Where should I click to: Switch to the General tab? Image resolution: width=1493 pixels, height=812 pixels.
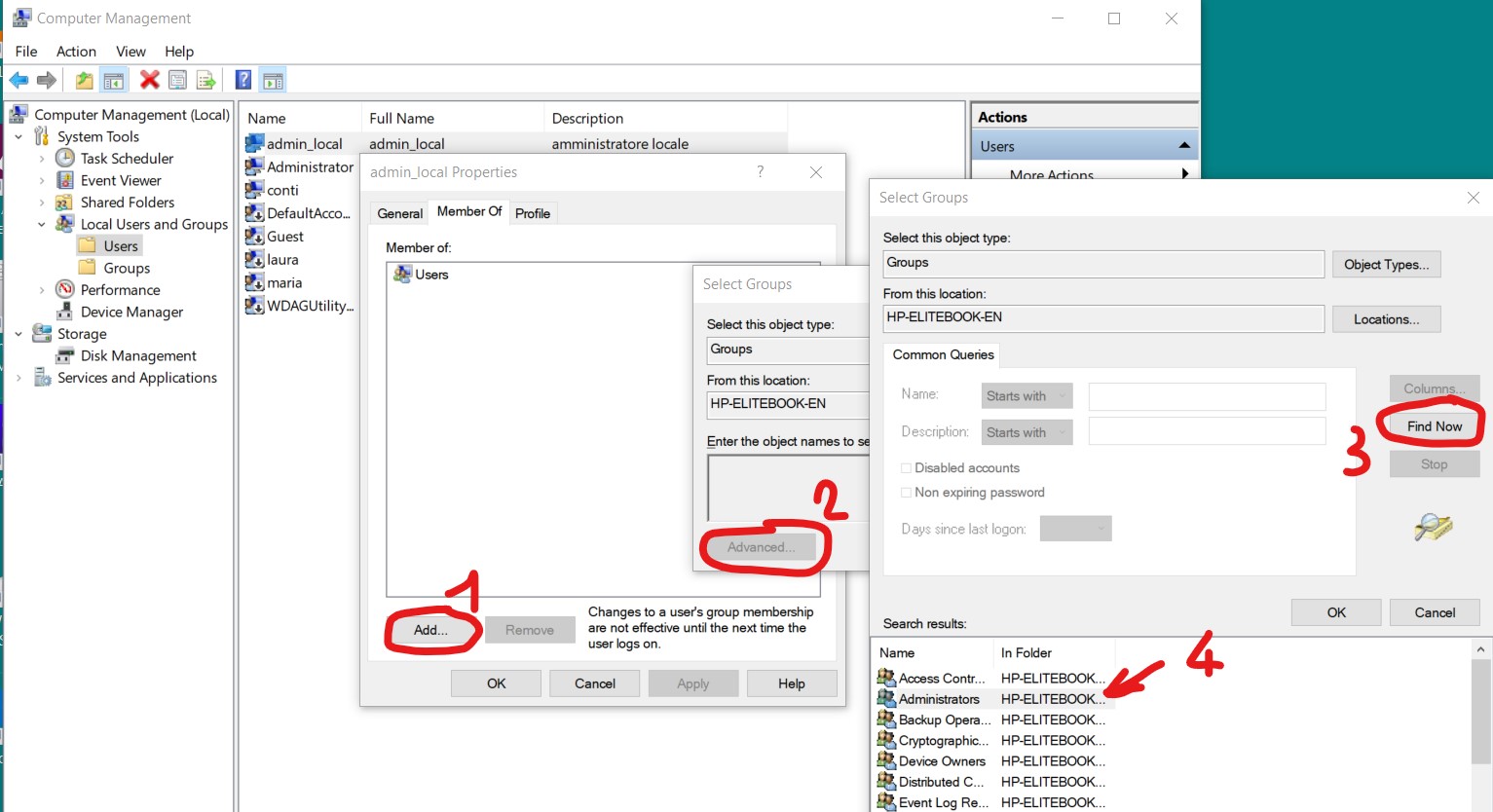click(x=399, y=213)
